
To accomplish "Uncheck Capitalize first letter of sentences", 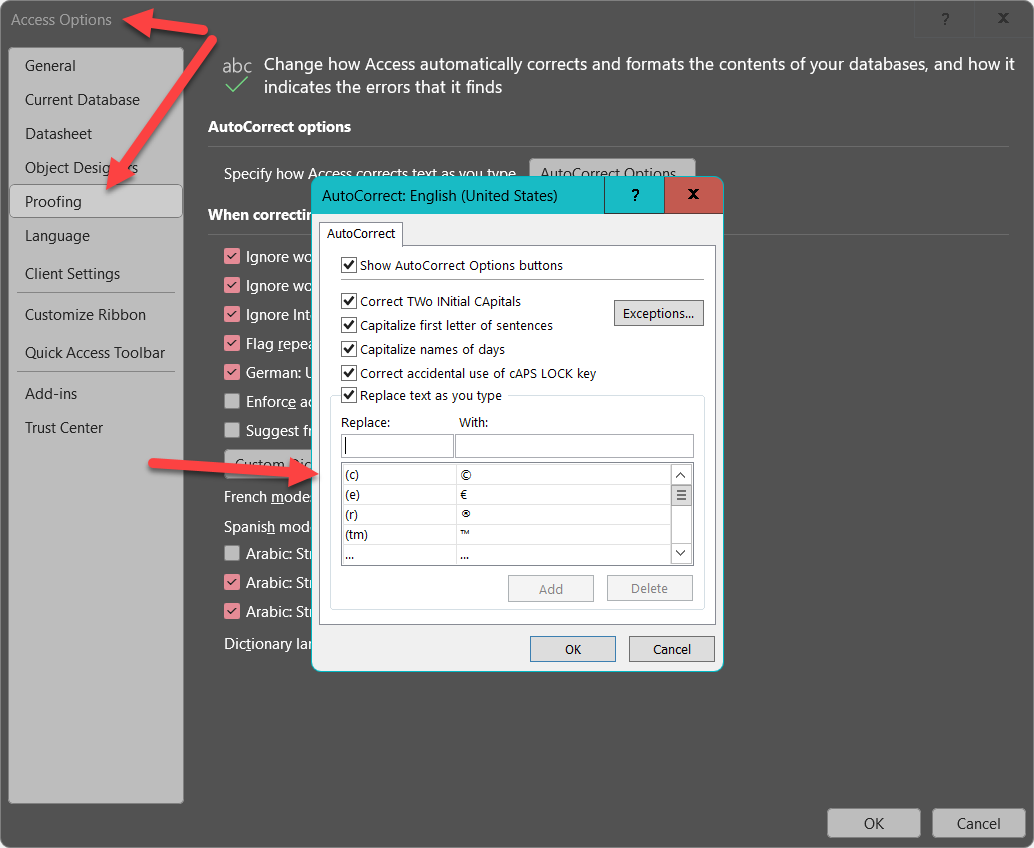I will pos(349,325).
